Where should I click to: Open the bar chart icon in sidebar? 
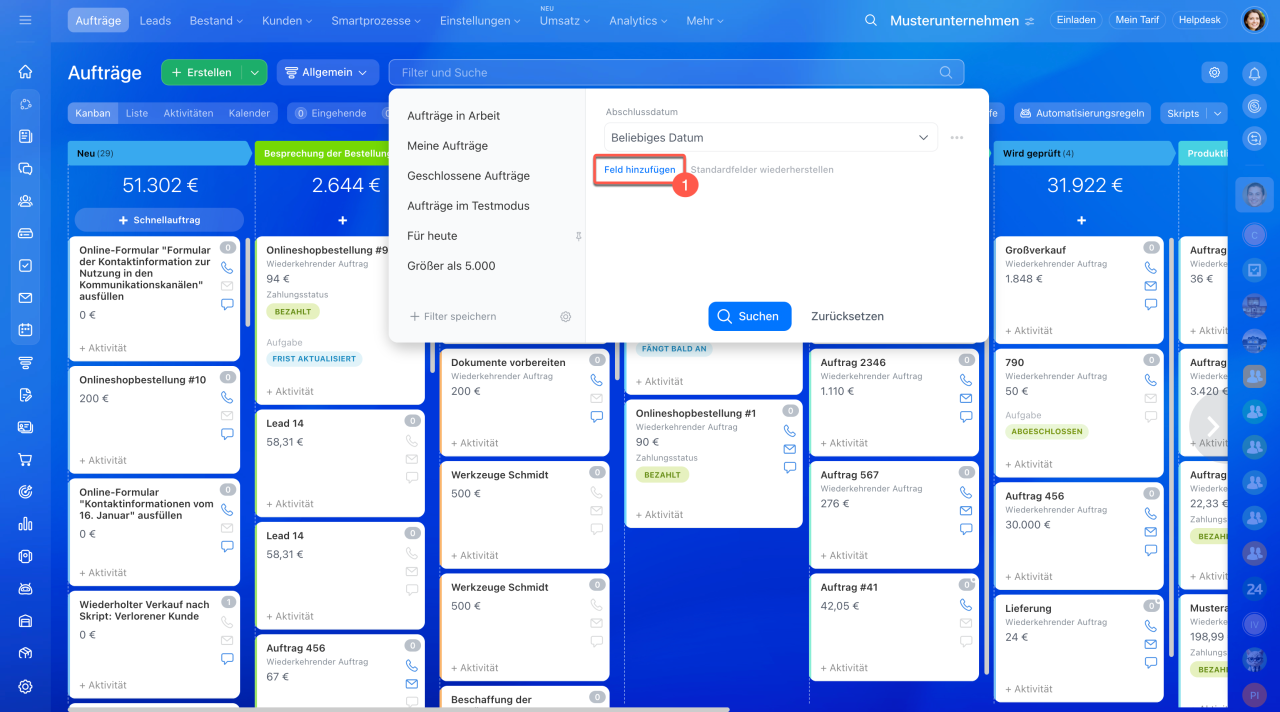26,523
